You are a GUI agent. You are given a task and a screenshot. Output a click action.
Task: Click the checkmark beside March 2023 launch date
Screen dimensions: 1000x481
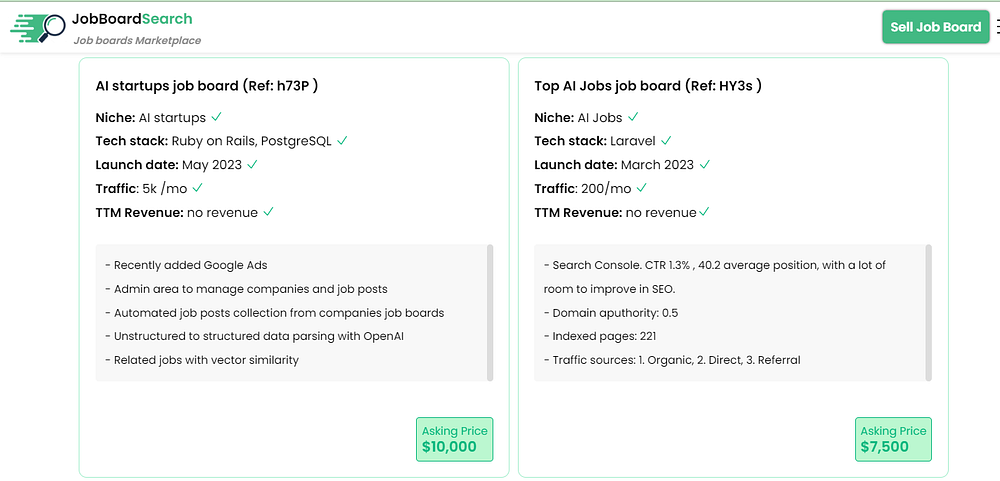point(705,164)
